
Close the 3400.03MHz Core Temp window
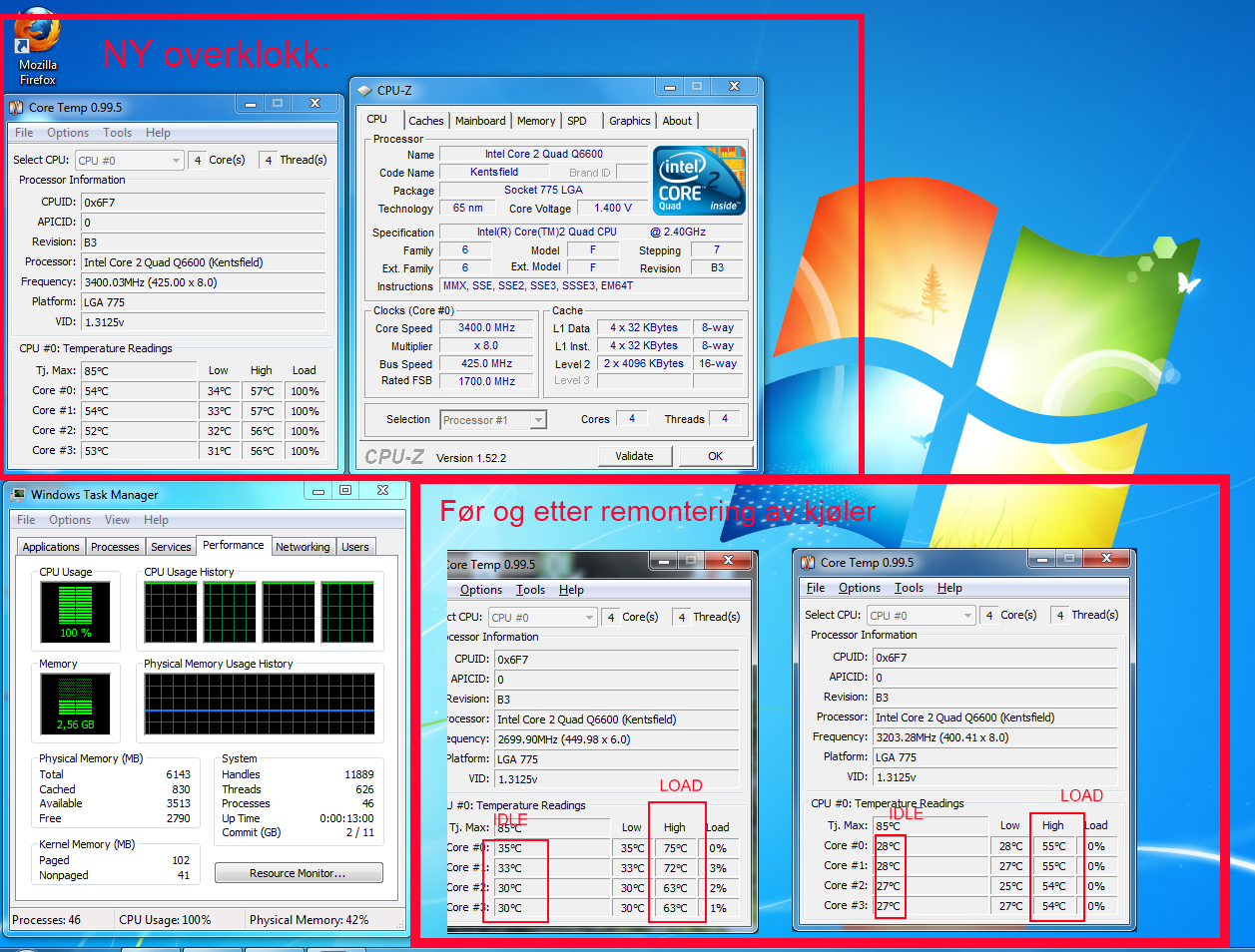pyautogui.click(x=314, y=104)
